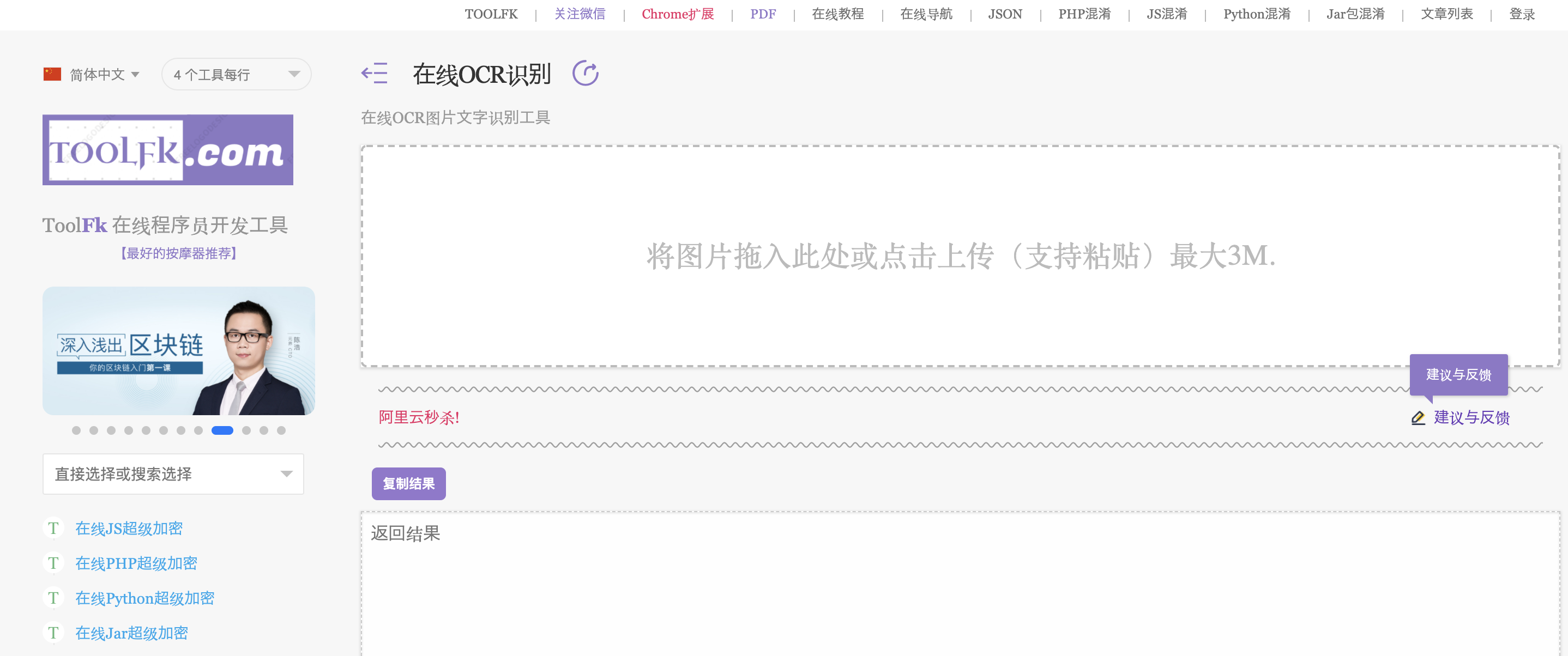Open the 直接选择或搜索选择 tool selector
1568x656 pixels.
coord(173,474)
